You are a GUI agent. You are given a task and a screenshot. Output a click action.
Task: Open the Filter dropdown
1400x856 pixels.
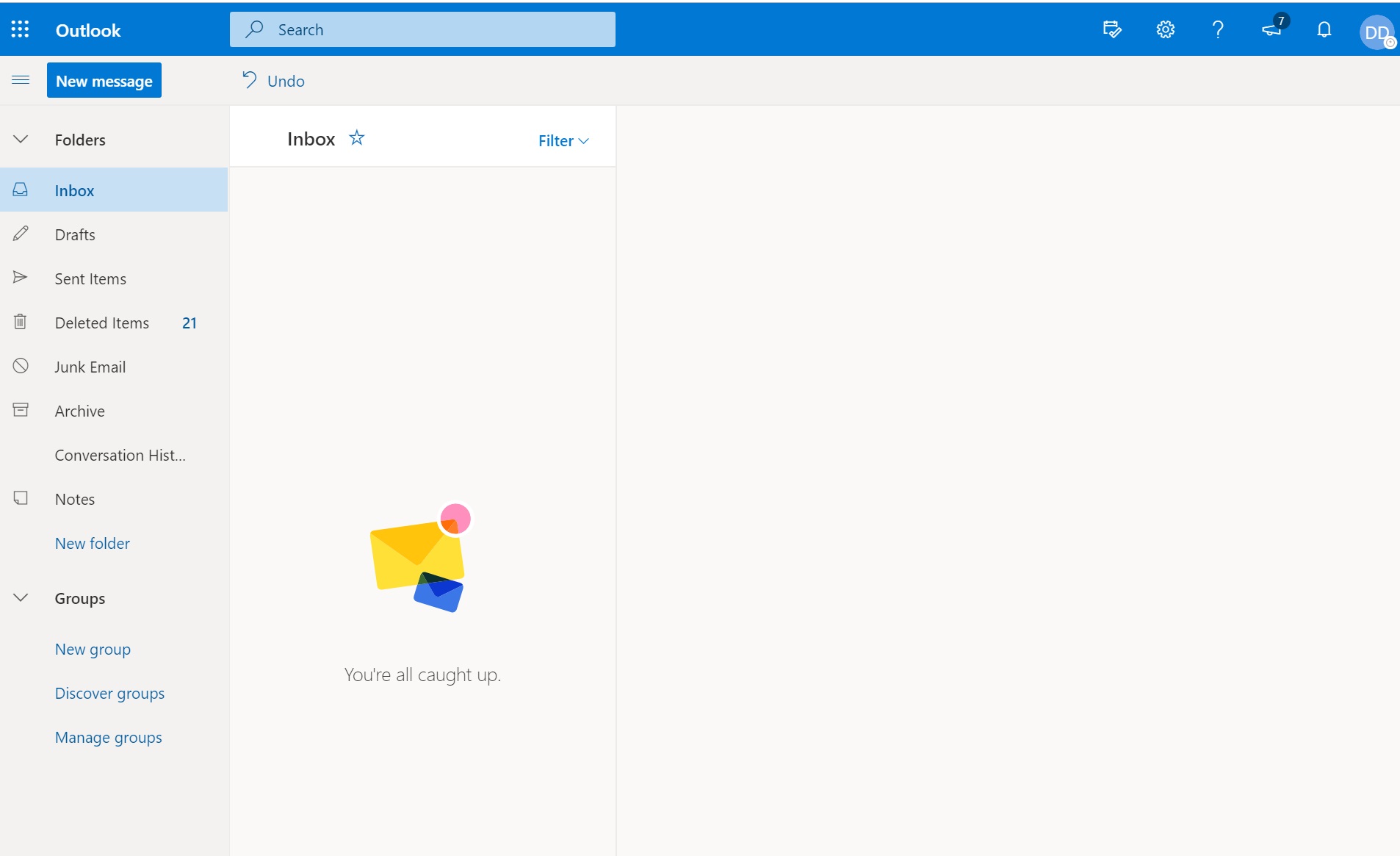563,140
